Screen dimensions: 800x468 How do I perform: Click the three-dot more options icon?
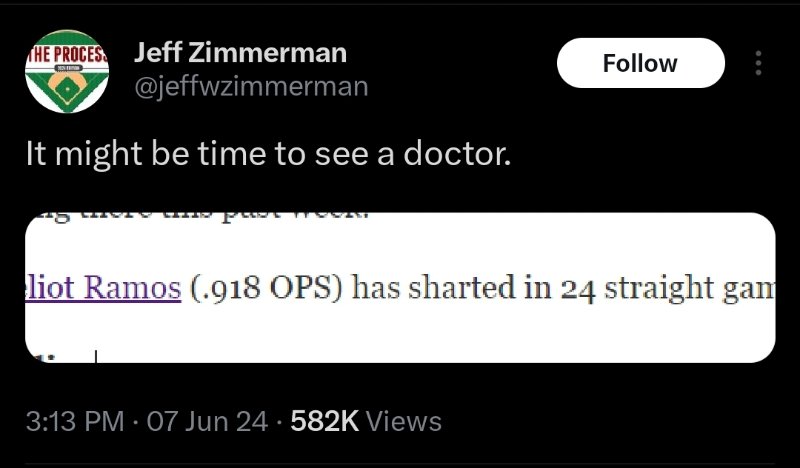tap(758, 64)
